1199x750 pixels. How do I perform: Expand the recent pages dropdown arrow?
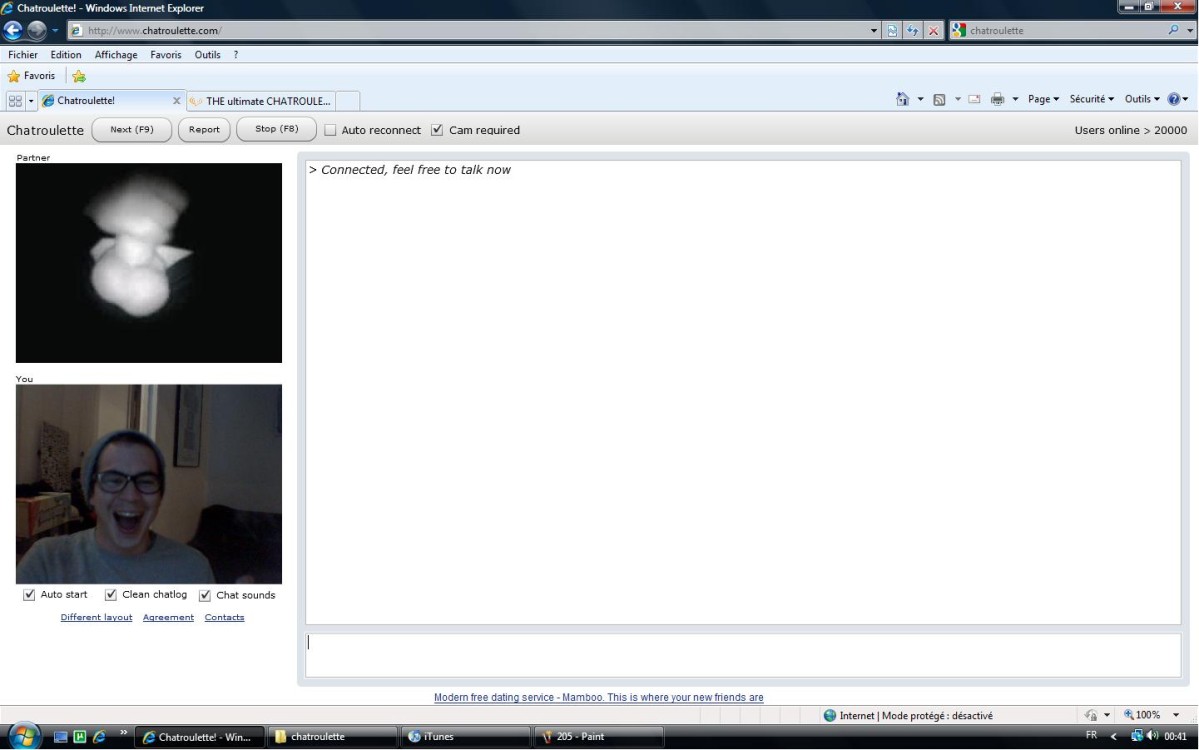click(55, 31)
